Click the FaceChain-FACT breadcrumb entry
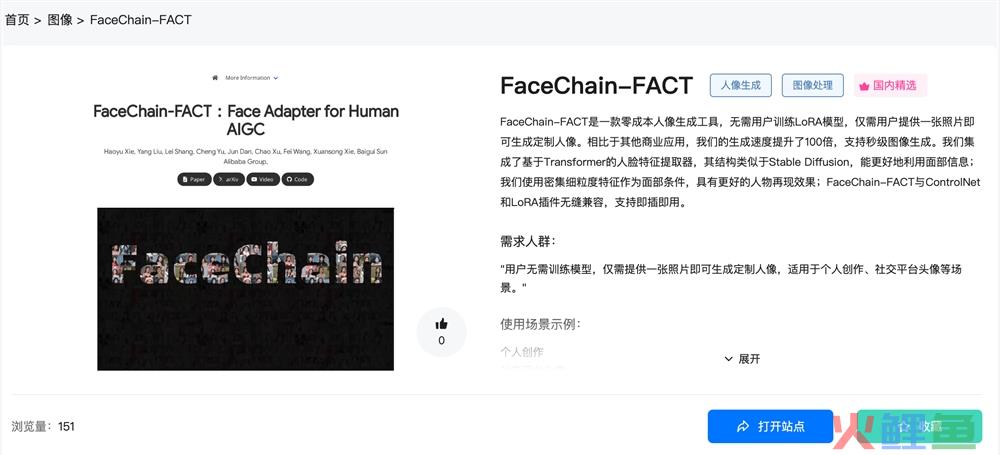The width and height of the screenshot is (1000, 455). pos(140,20)
